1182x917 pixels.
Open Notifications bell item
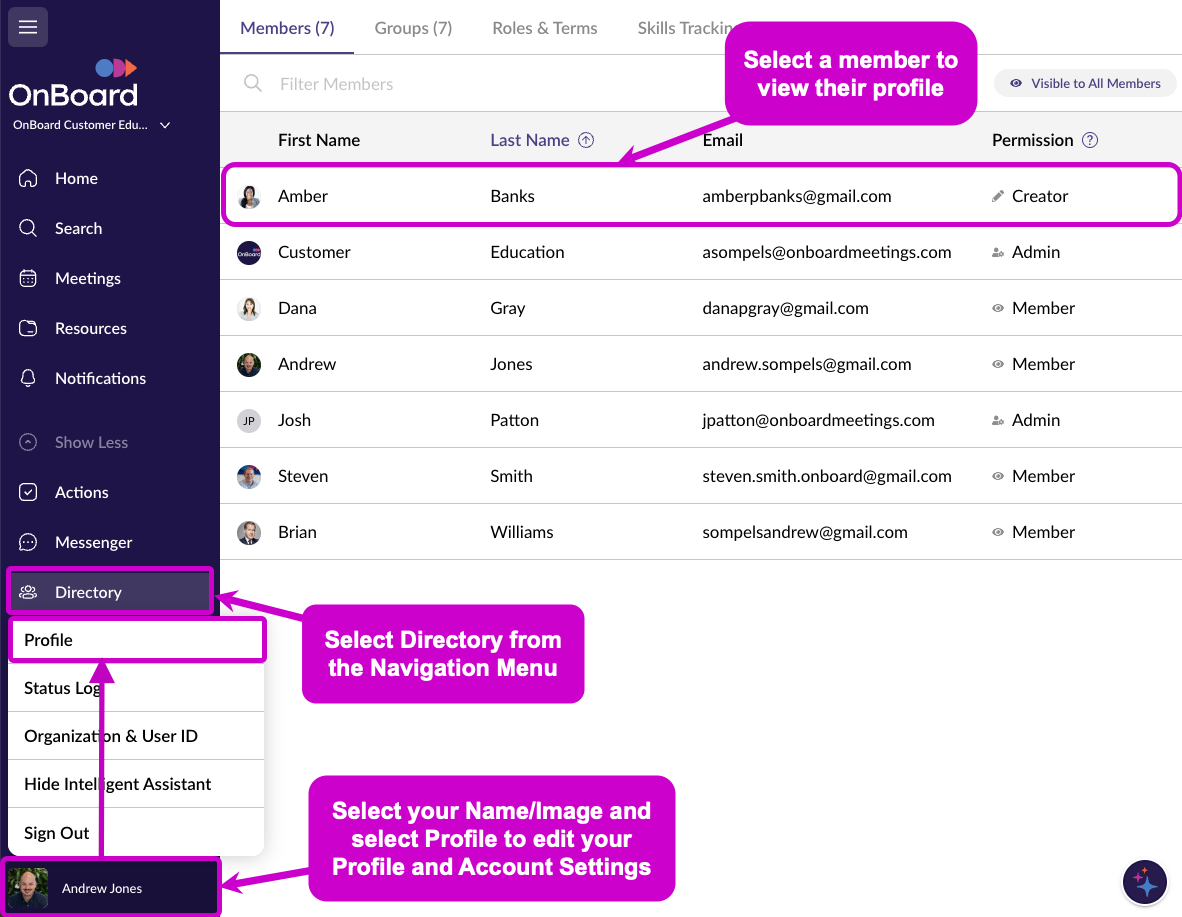100,378
